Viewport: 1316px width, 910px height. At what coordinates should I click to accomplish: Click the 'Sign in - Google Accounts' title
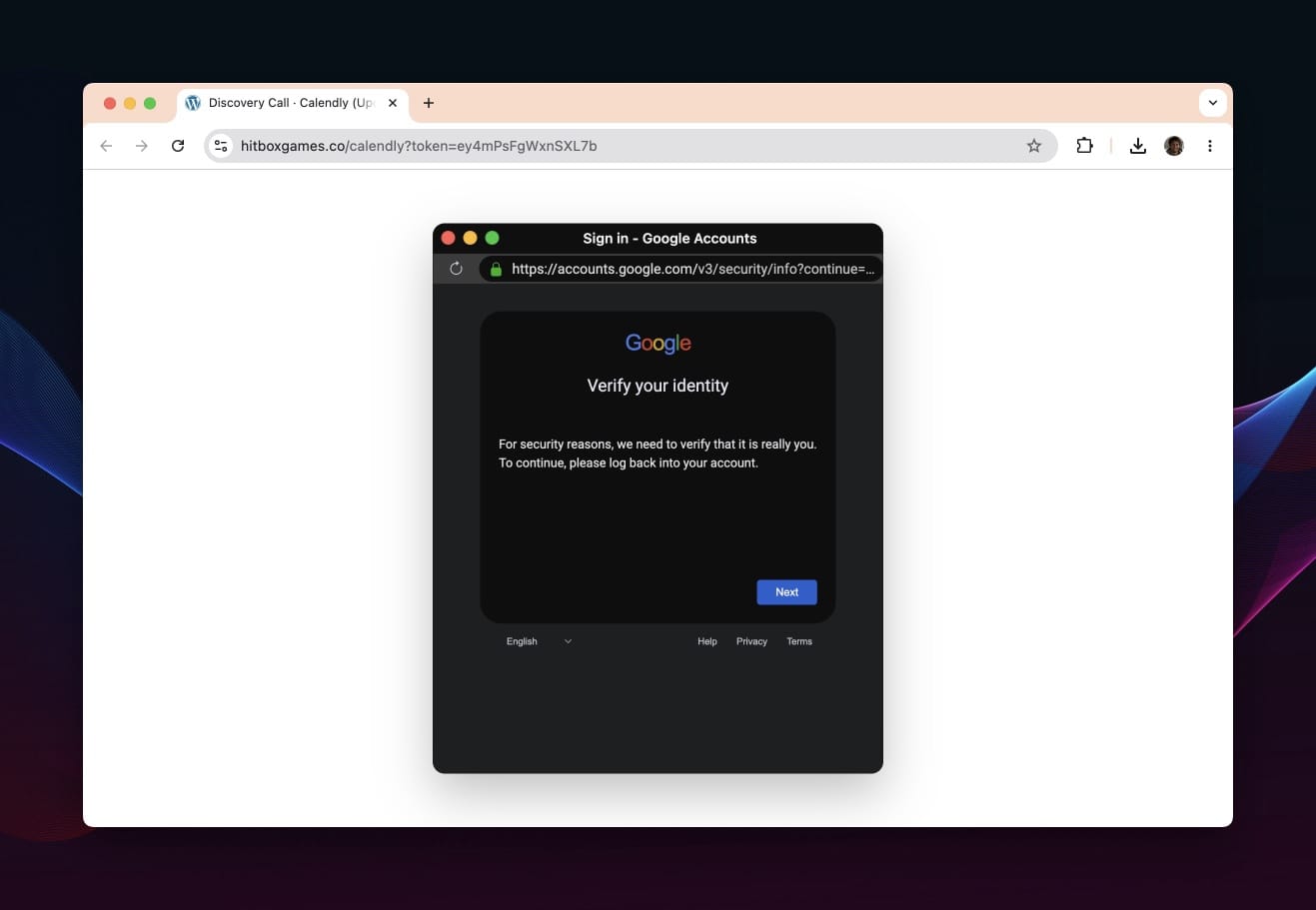coord(669,238)
